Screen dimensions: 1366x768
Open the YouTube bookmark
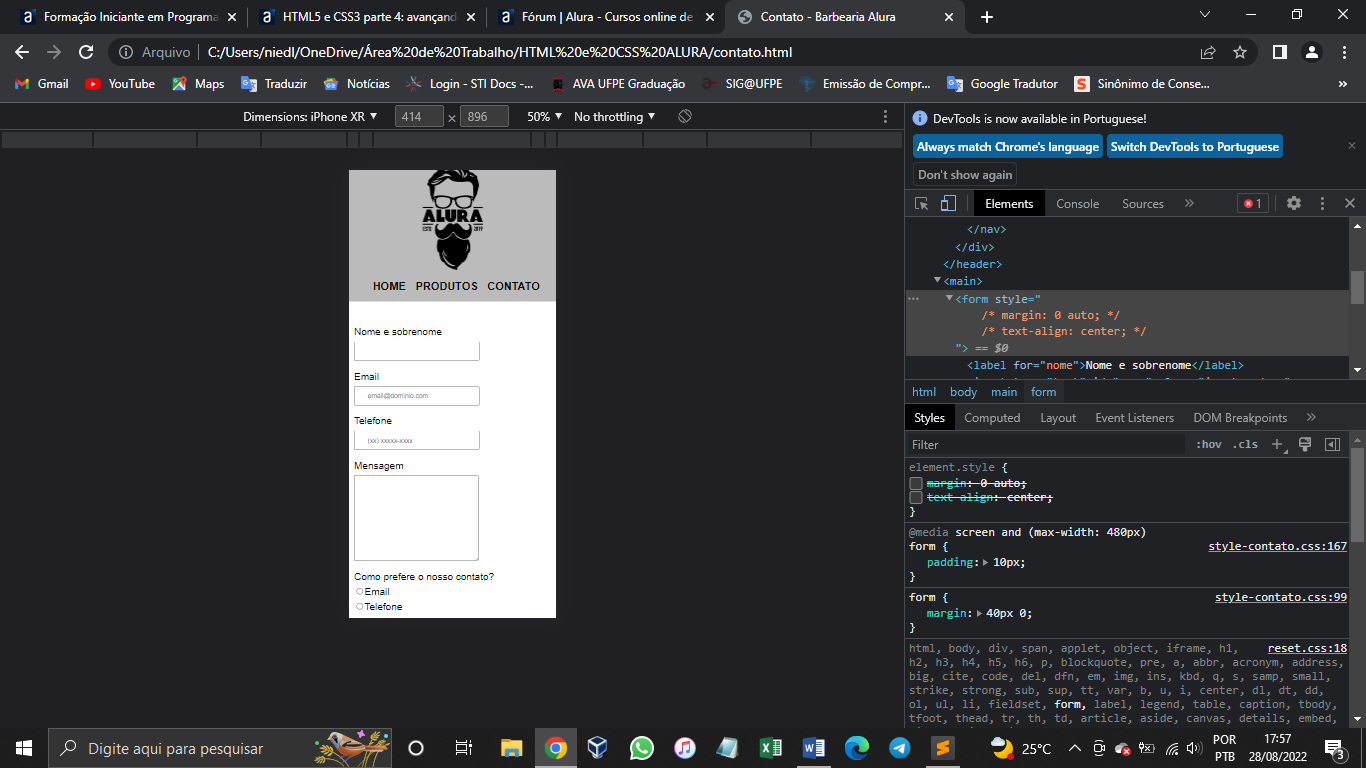120,84
